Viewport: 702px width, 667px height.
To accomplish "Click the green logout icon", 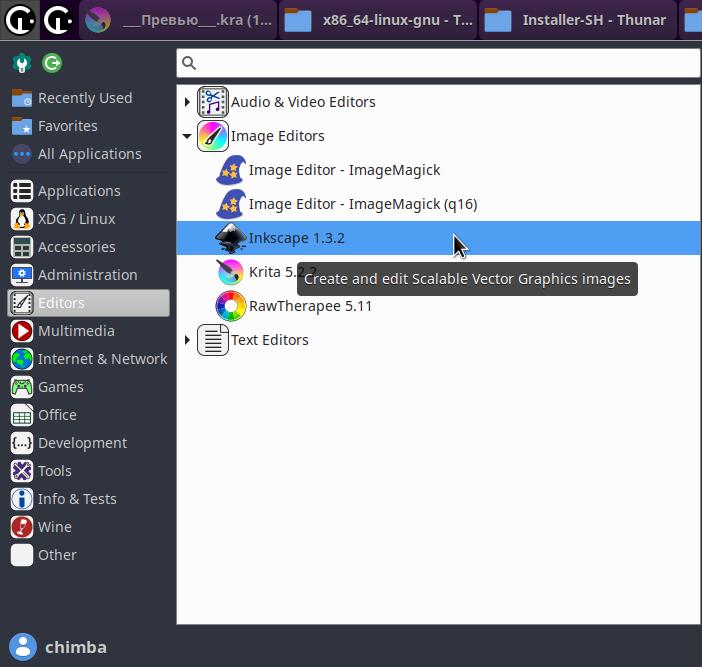I will (52, 63).
